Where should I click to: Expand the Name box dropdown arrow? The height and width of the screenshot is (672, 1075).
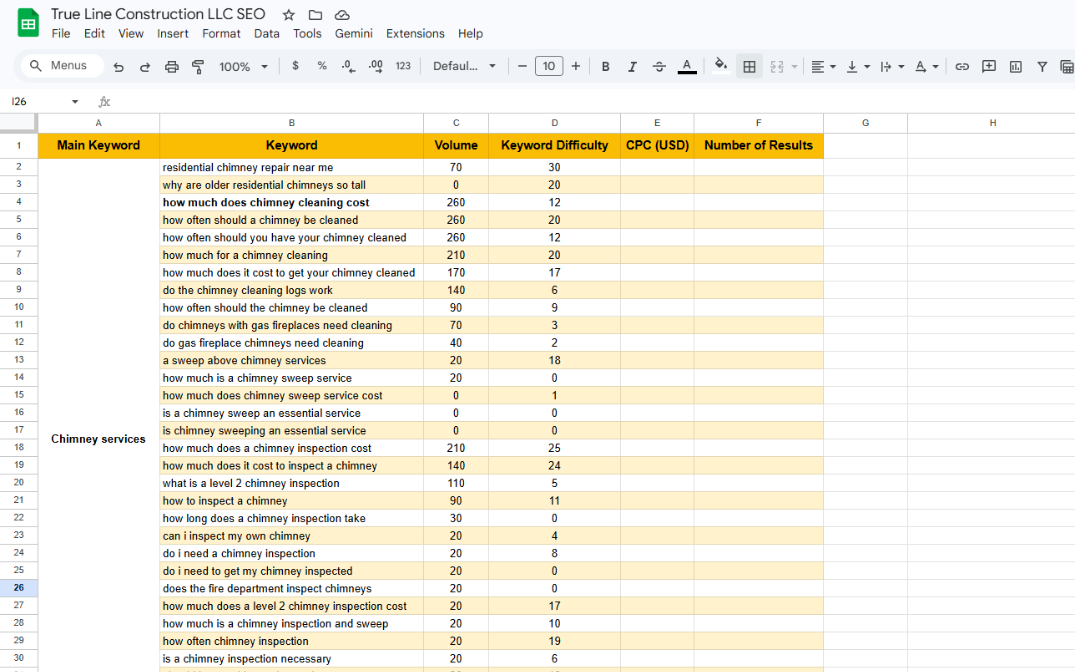coord(75,102)
